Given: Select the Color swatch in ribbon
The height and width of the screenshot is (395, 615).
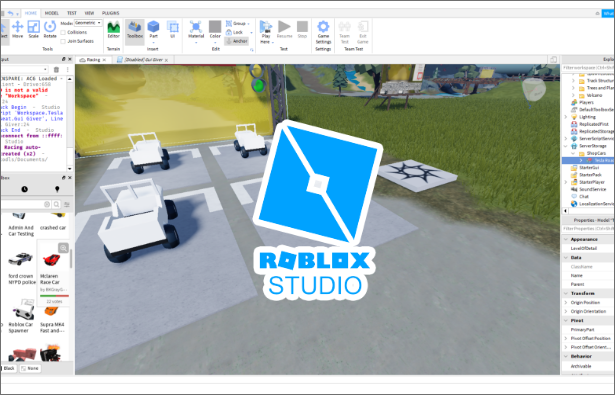Looking at the screenshot, I should coord(215,27).
